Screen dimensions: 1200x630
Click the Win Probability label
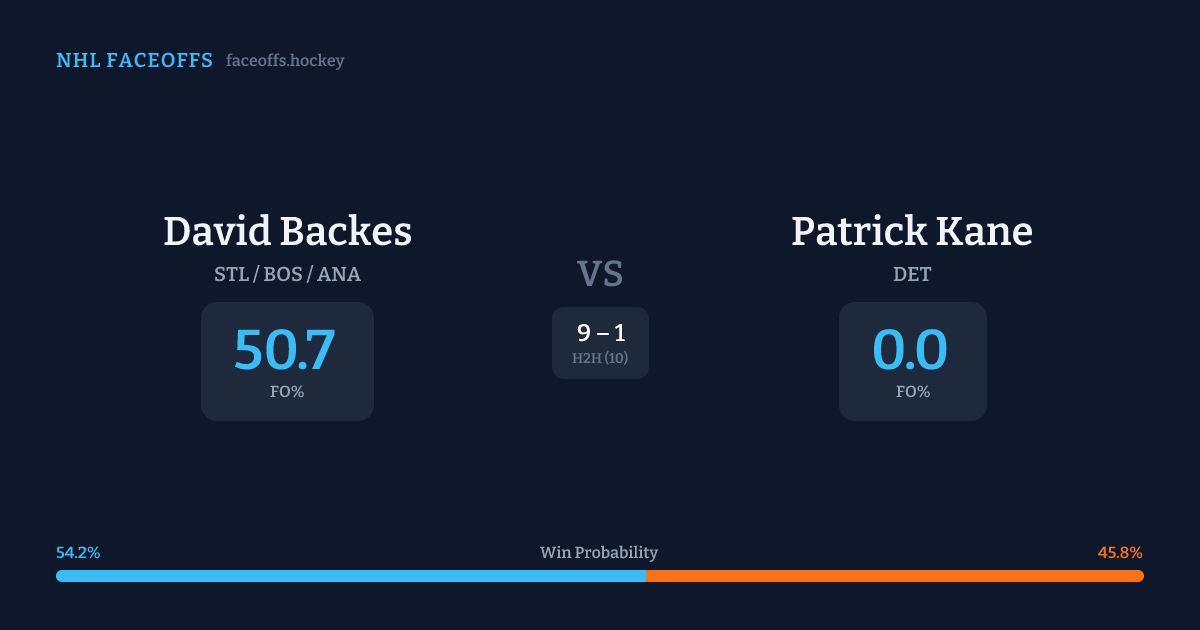tap(599, 553)
